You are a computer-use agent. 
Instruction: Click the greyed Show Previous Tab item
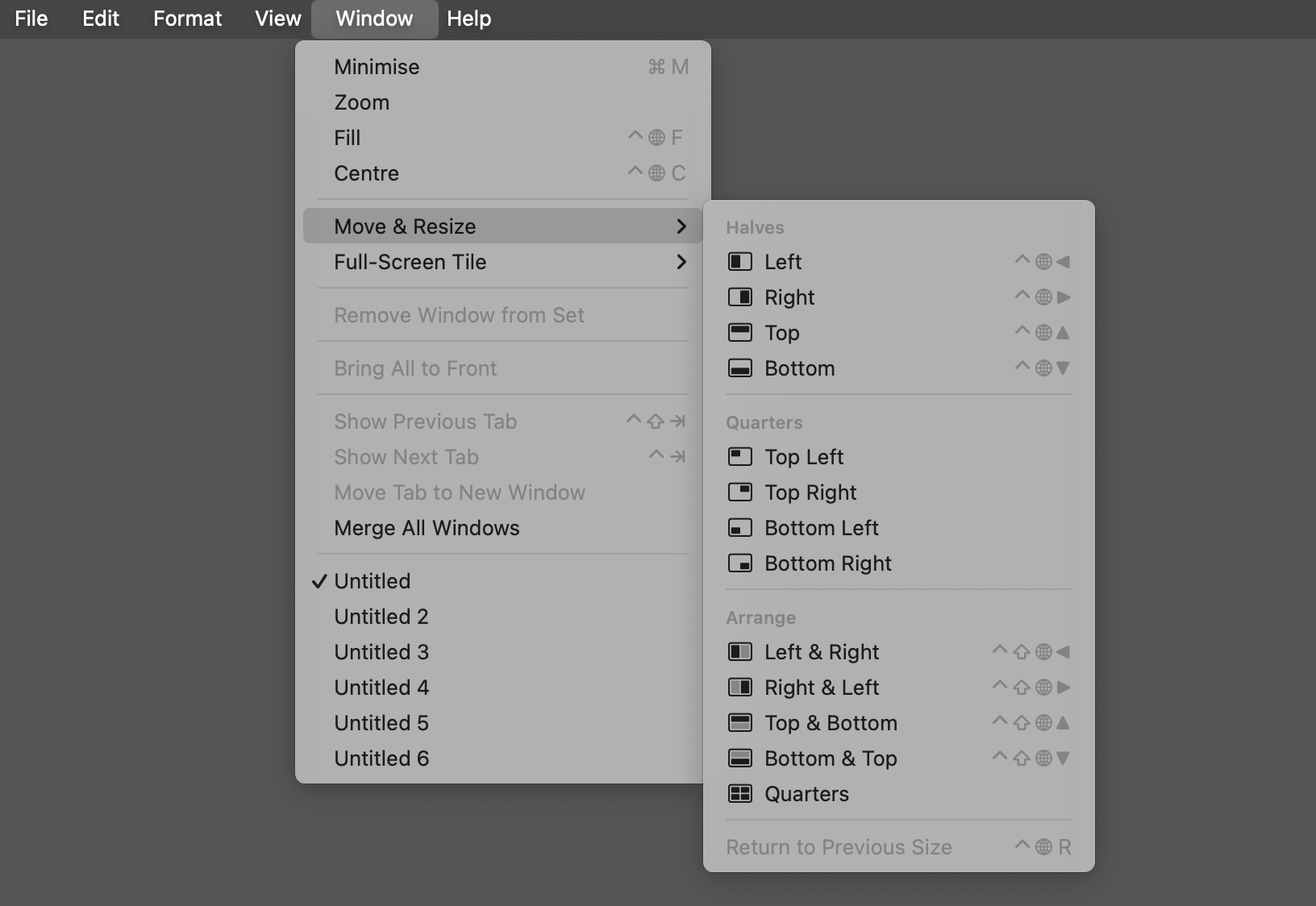[x=503, y=422]
